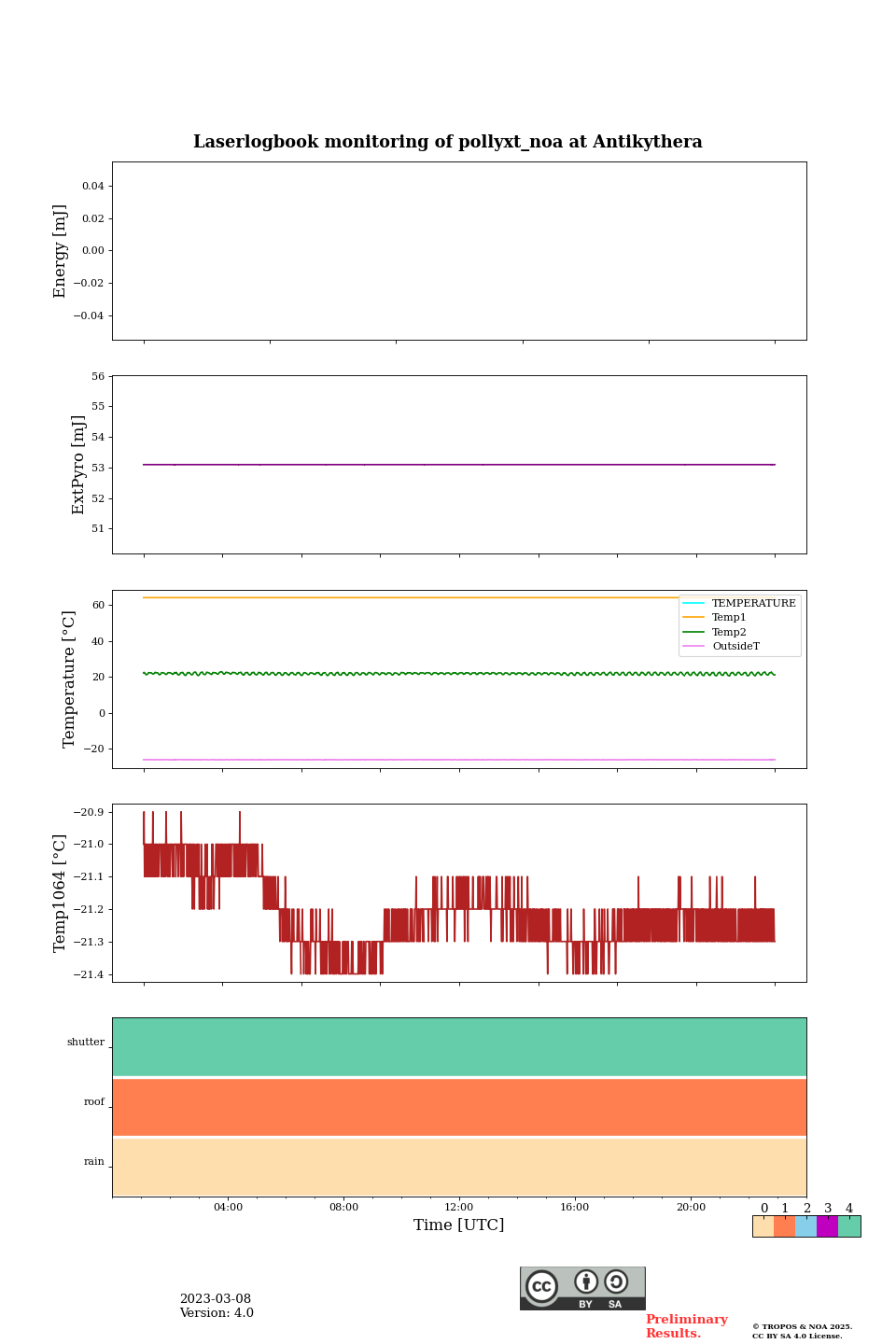Click the Temperature [°C] axis label
The width and height of the screenshot is (896, 1344).
pos(69,679)
